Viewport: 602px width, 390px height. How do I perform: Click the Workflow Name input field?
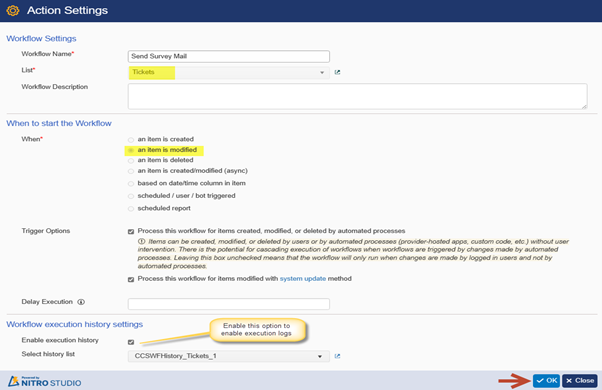[229, 56]
